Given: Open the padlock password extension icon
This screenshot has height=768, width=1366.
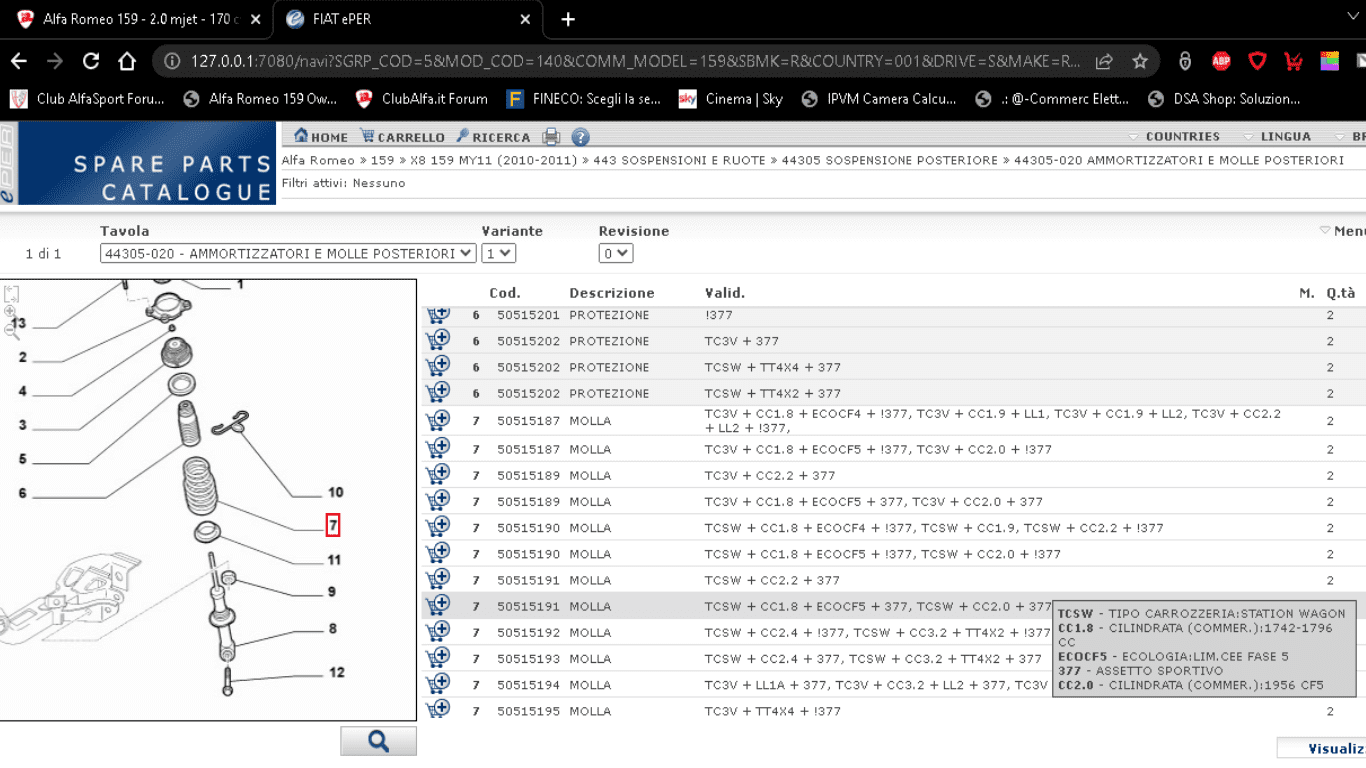Looking at the screenshot, I should 1185,61.
